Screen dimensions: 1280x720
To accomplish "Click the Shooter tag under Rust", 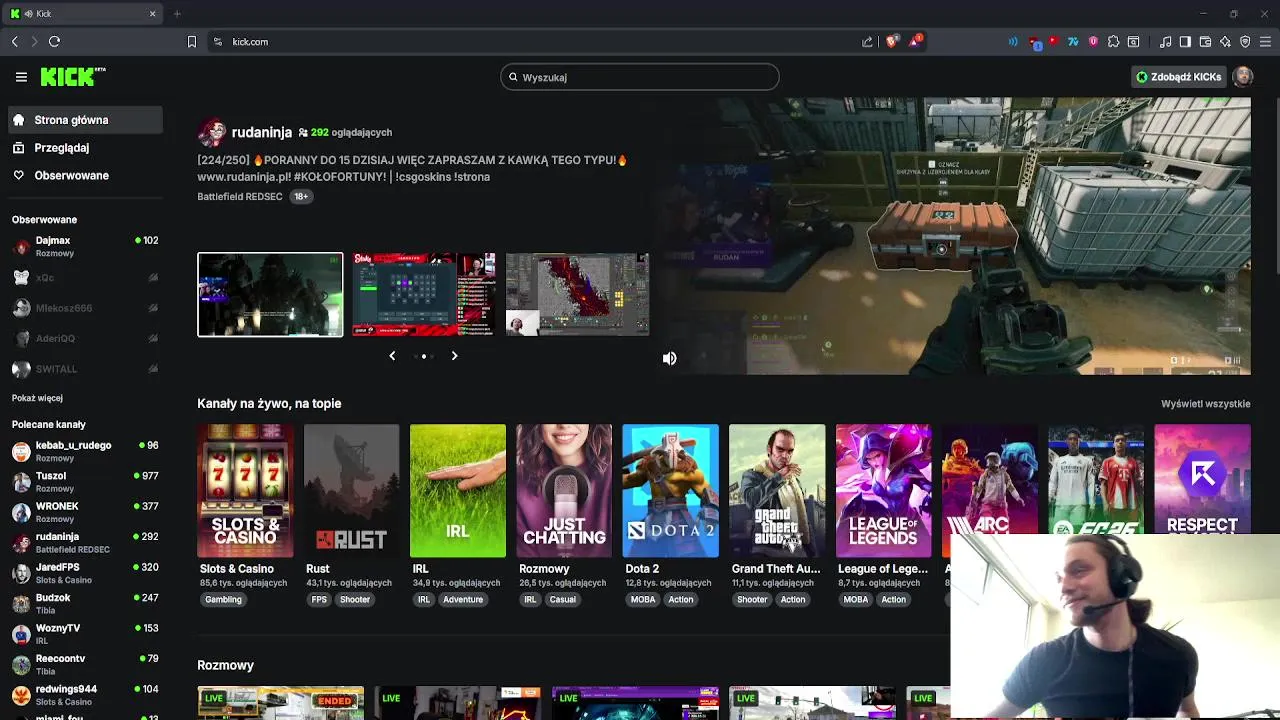I will point(355,600).
